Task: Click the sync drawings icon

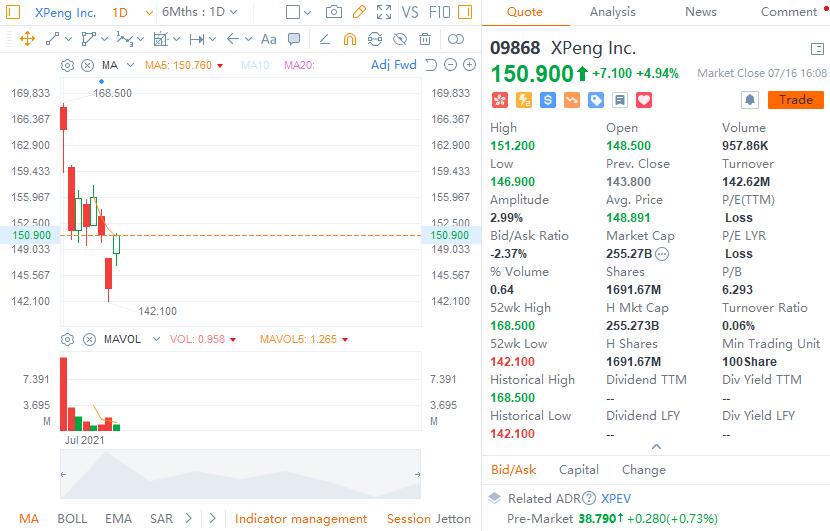Action: 375,39
